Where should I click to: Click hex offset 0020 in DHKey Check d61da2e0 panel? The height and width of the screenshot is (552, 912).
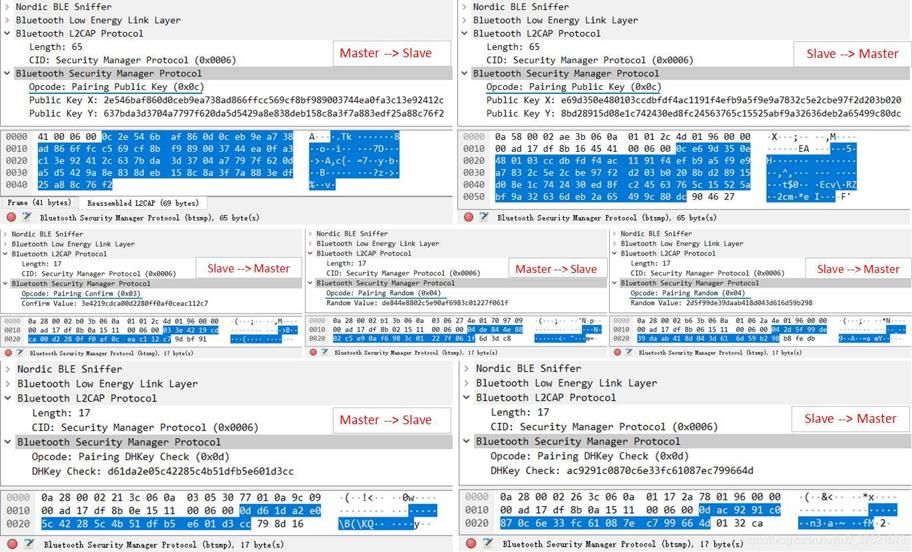point(18,523)
